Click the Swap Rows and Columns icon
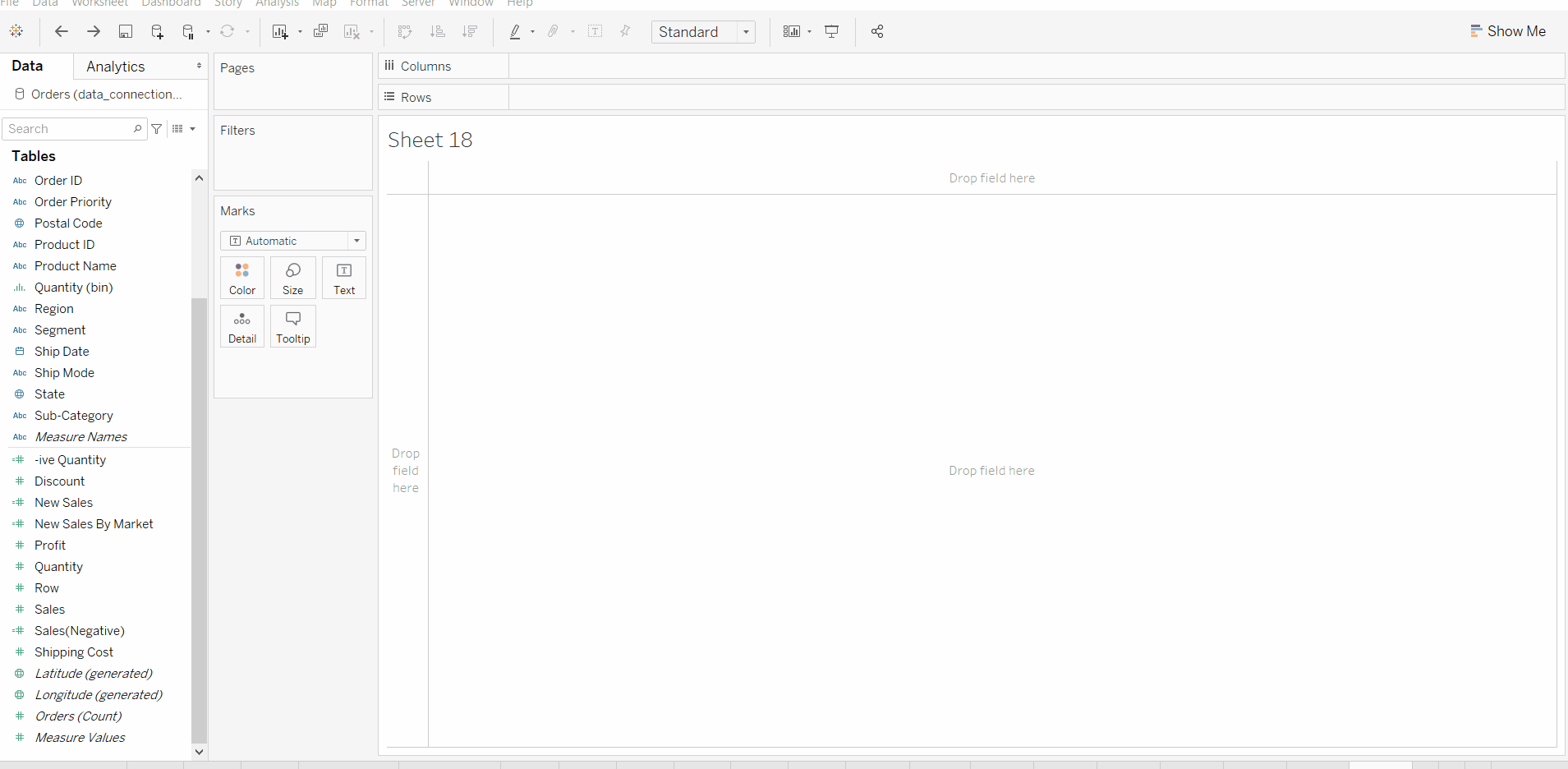1568x769 pixels. coord(404,31)
